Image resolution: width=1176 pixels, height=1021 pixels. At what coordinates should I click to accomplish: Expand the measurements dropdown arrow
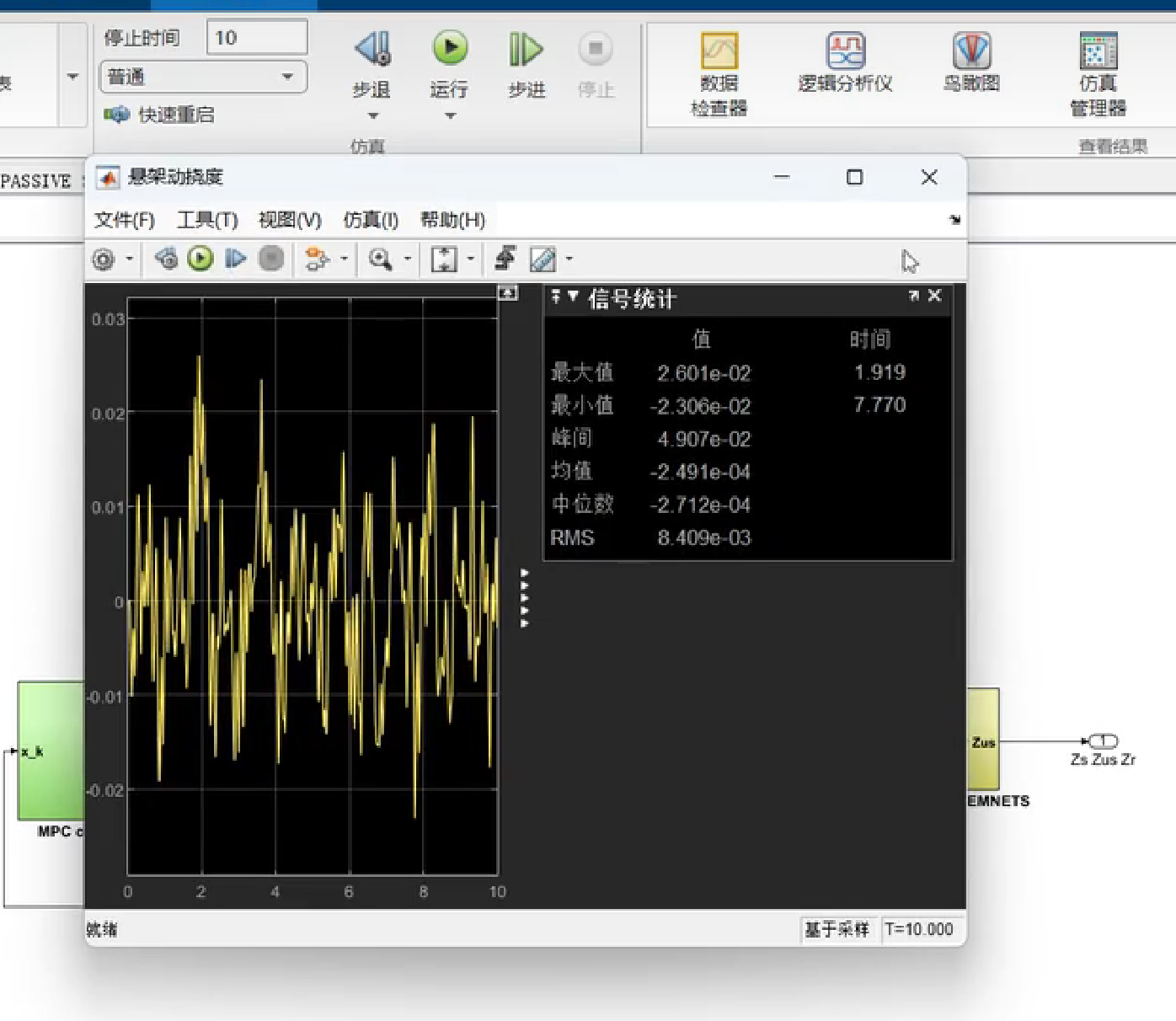click(x=569, y=259)
